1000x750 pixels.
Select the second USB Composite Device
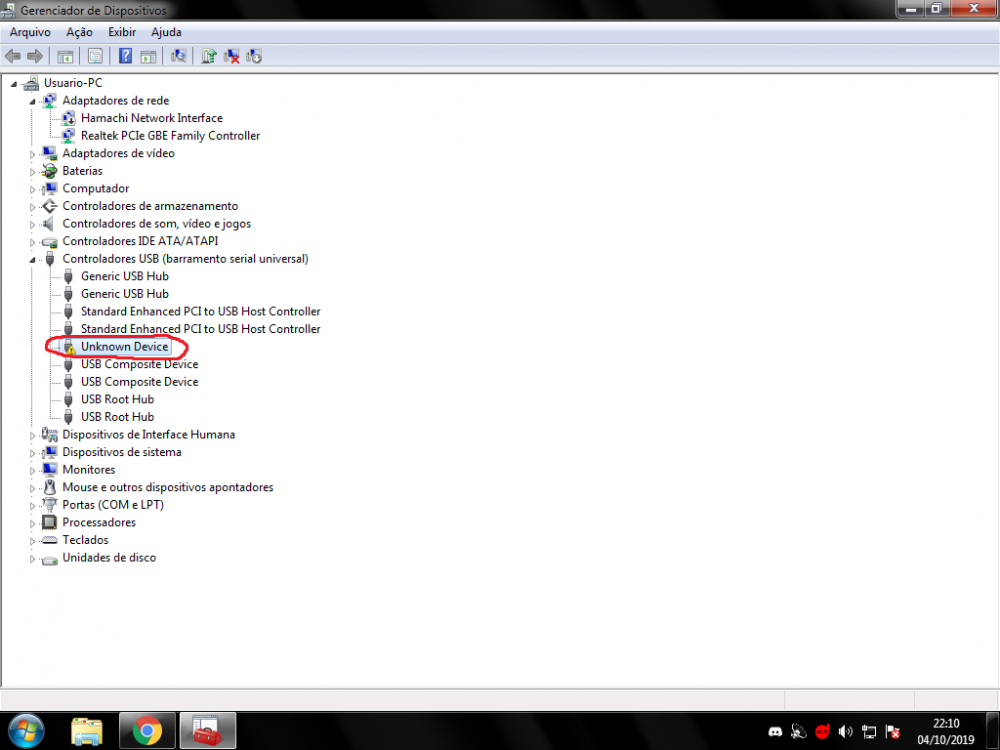pos(139,381)
